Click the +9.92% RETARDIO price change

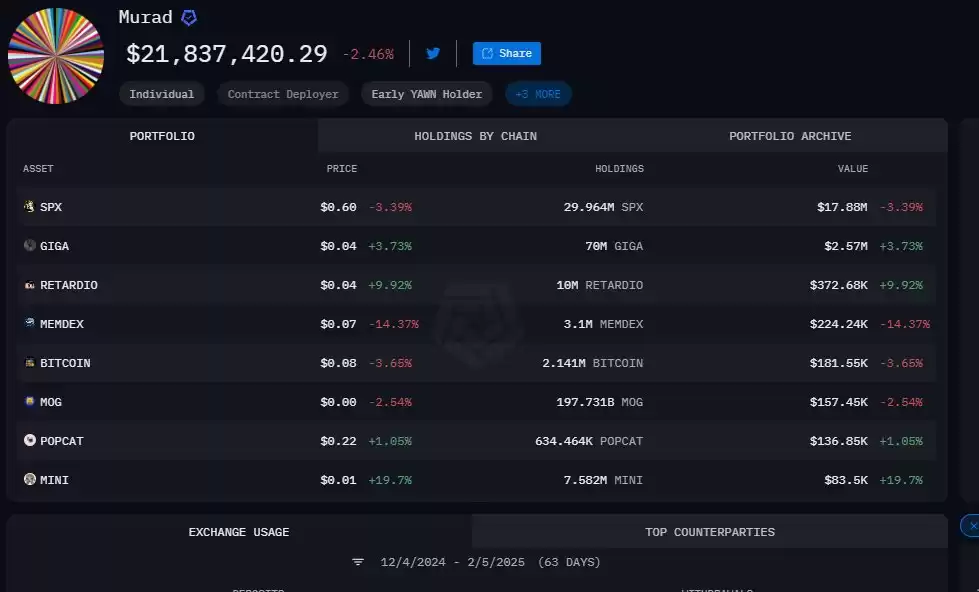click(390, 285)
